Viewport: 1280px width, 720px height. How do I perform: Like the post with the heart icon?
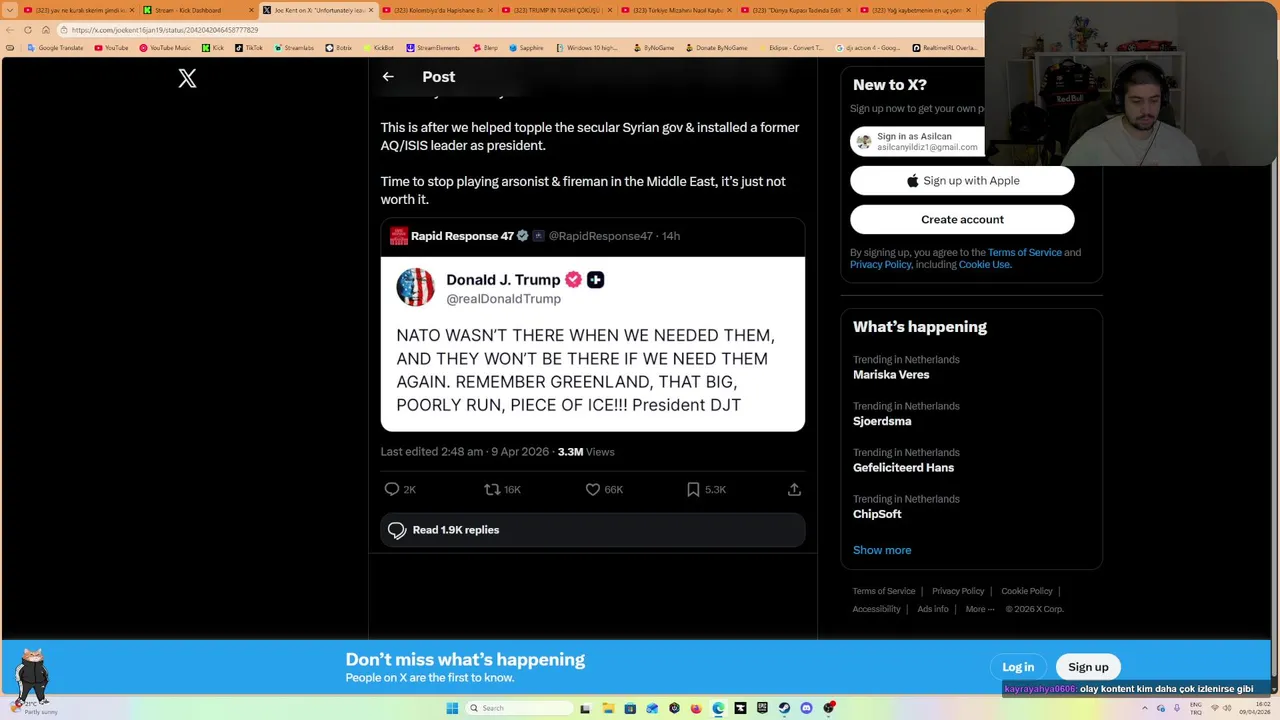click(x=593, y=489)
